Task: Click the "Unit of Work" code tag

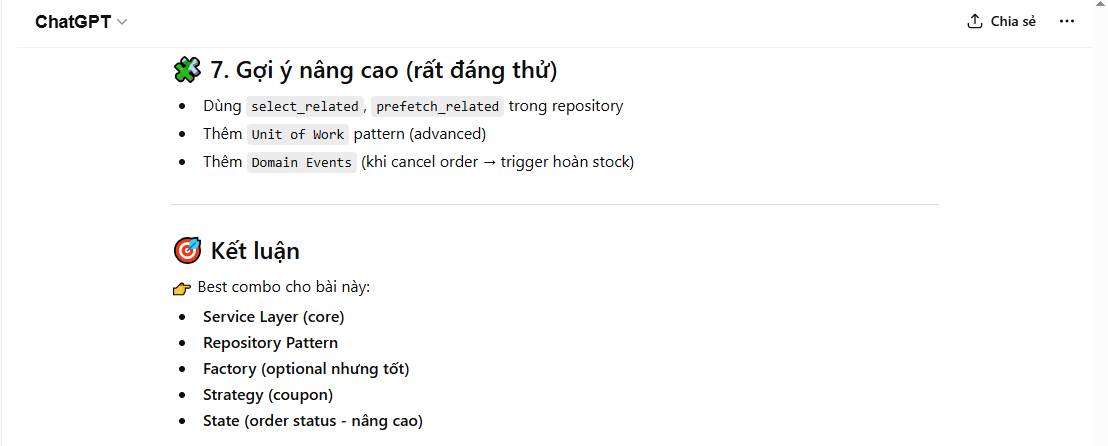Action: (x=298, y=134)
